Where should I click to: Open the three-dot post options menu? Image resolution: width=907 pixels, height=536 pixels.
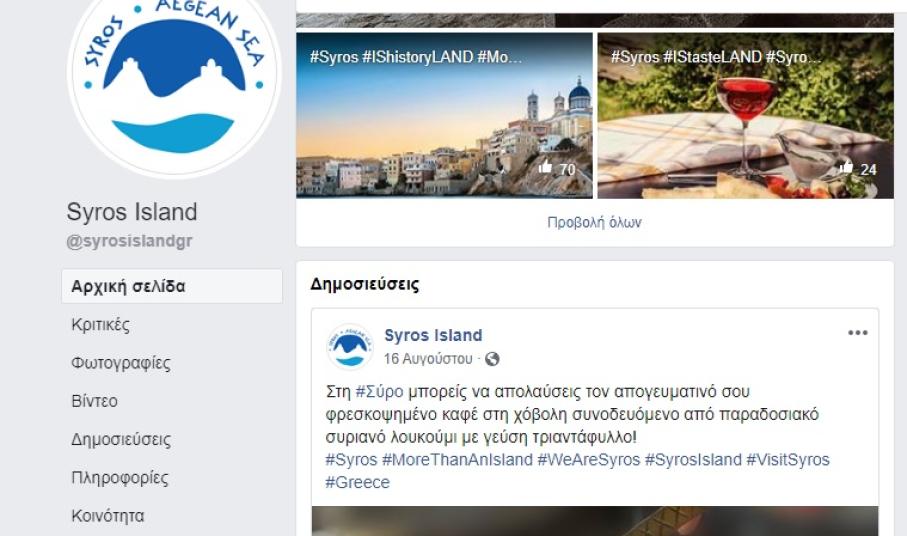point(857,332)
